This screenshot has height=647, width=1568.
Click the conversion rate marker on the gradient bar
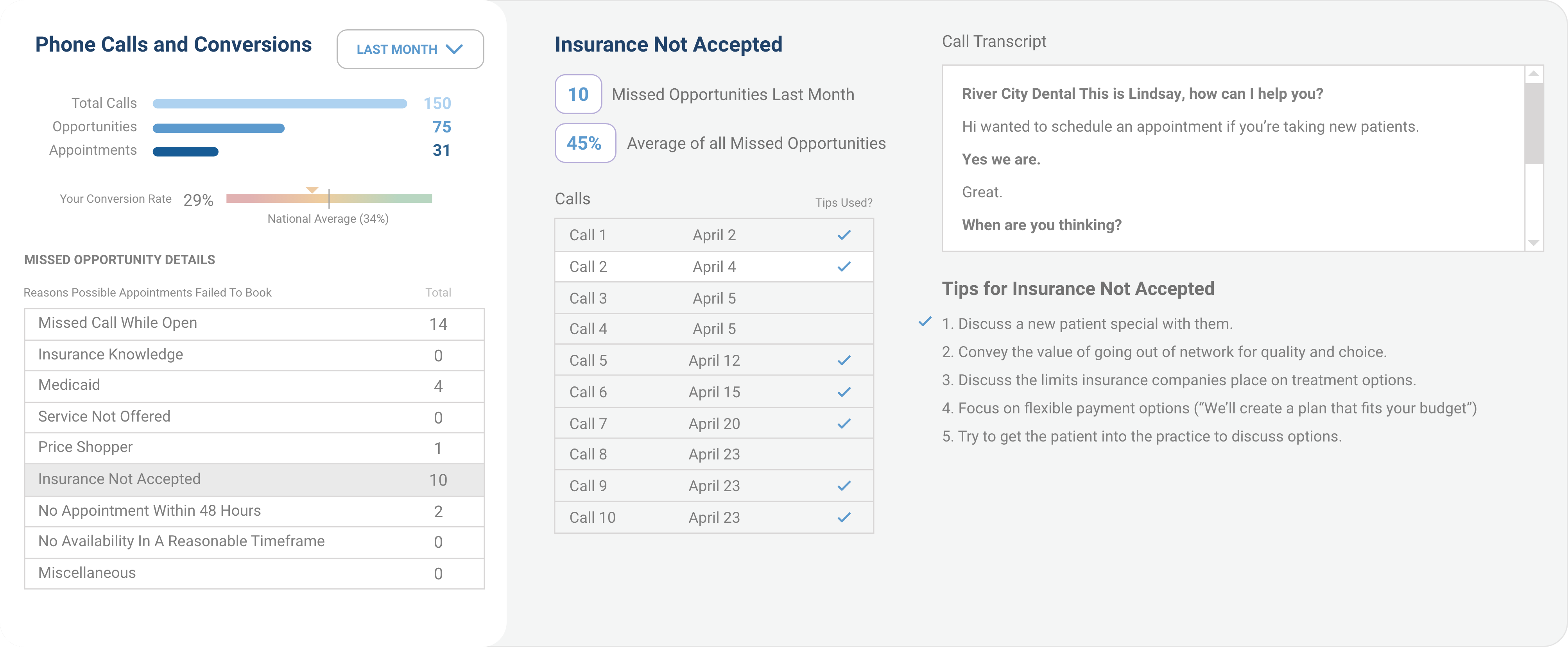[312, 190]
